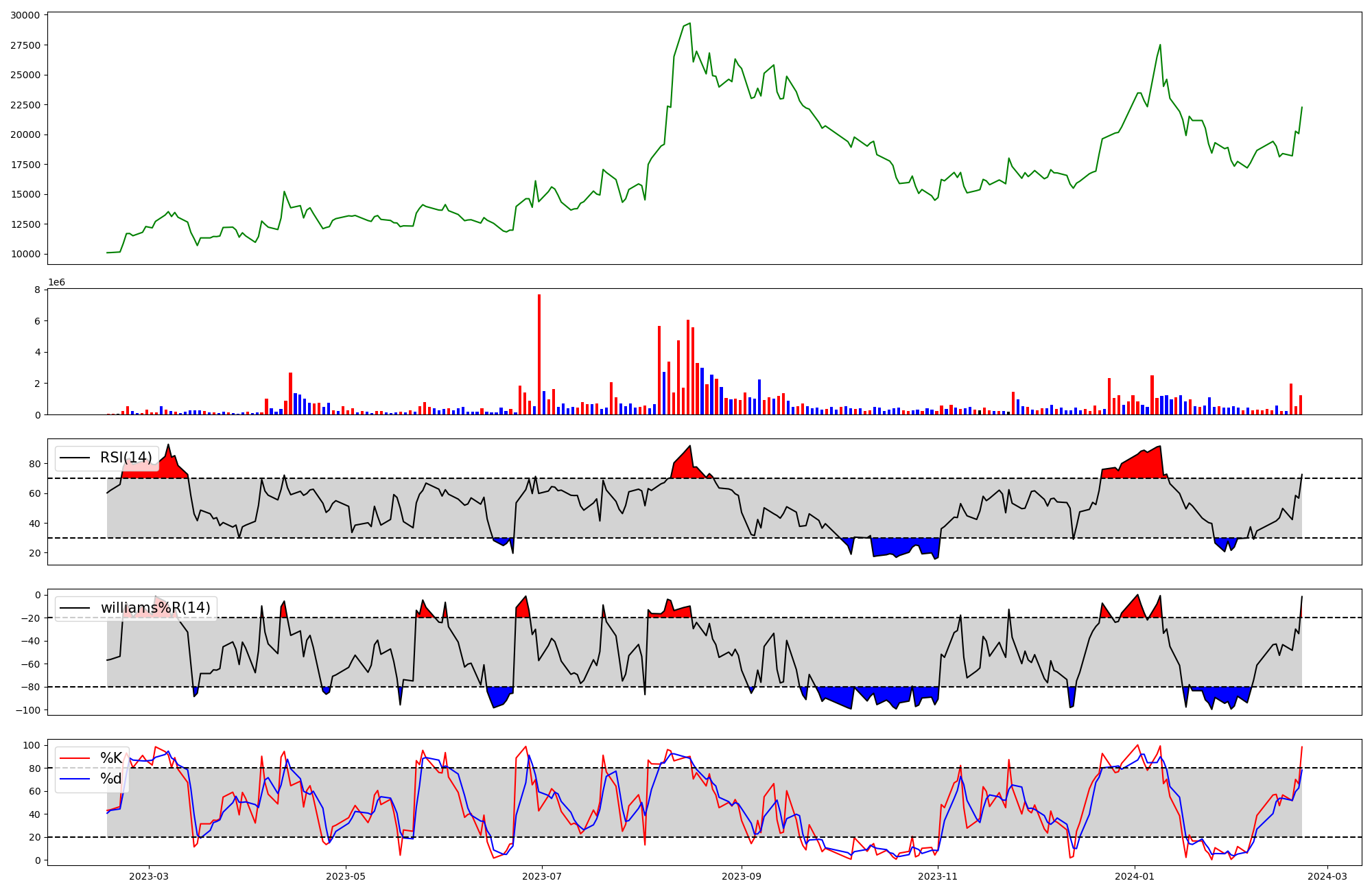
Task: Click the red %K line swatch in legend
Action: (75, 758)
